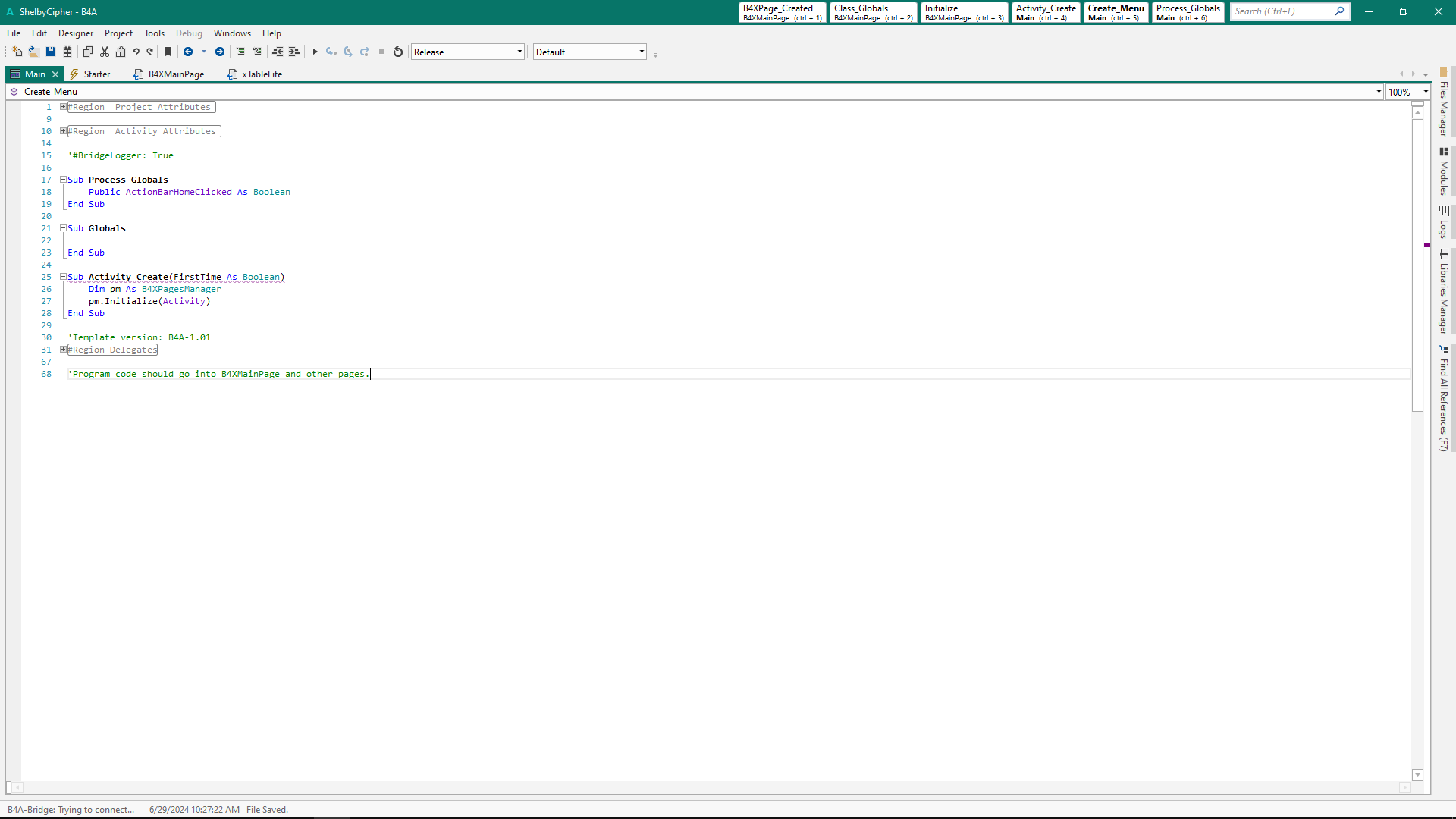
Task: Jump to the B4XPage_Created quick link
Action: click(781, 12)
